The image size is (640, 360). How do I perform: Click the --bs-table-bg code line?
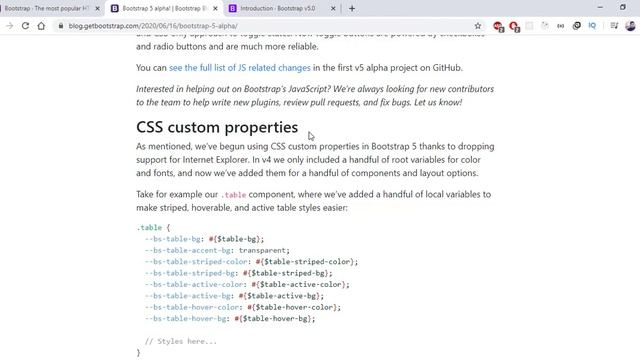(x=204, y=239)
